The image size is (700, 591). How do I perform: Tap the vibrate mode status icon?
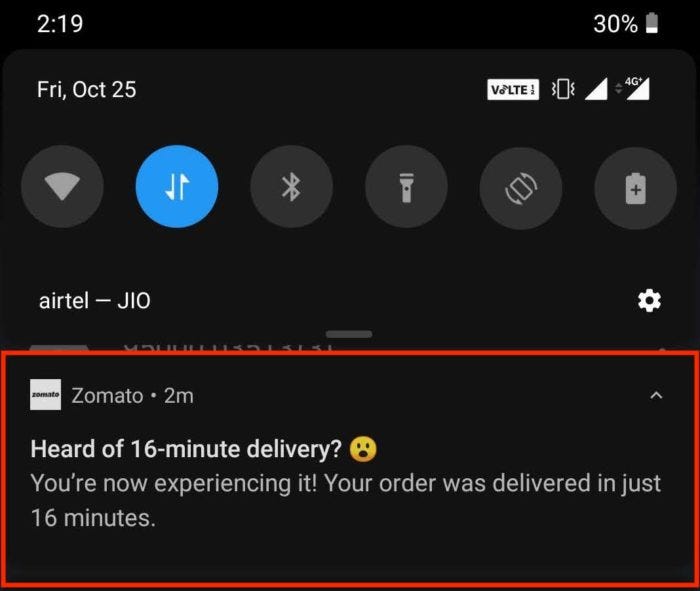click(x=563, y=89)
